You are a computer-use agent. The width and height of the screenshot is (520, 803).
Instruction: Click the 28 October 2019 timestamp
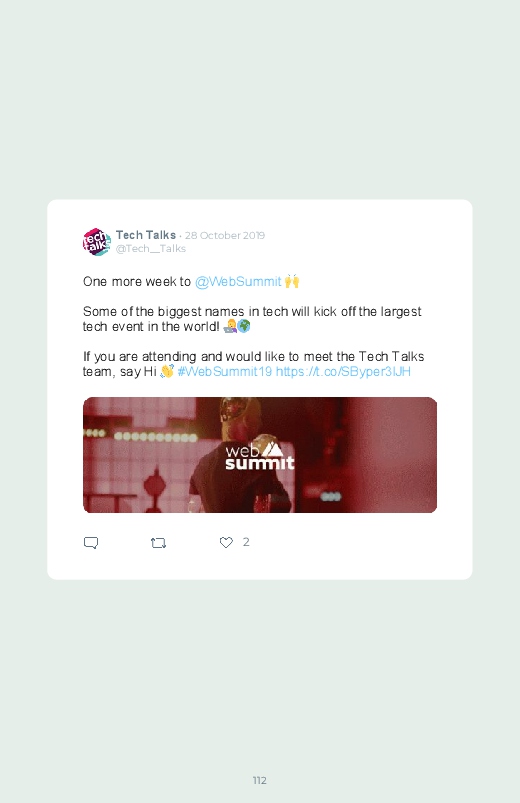(x=225, y=236)
